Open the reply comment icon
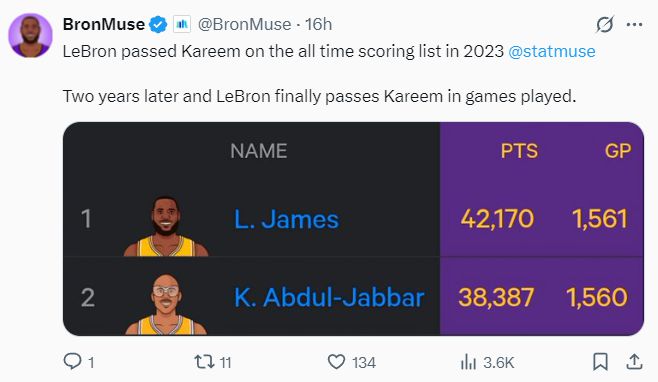The height and width of the screenshot is (382, 658). [72, 361]
